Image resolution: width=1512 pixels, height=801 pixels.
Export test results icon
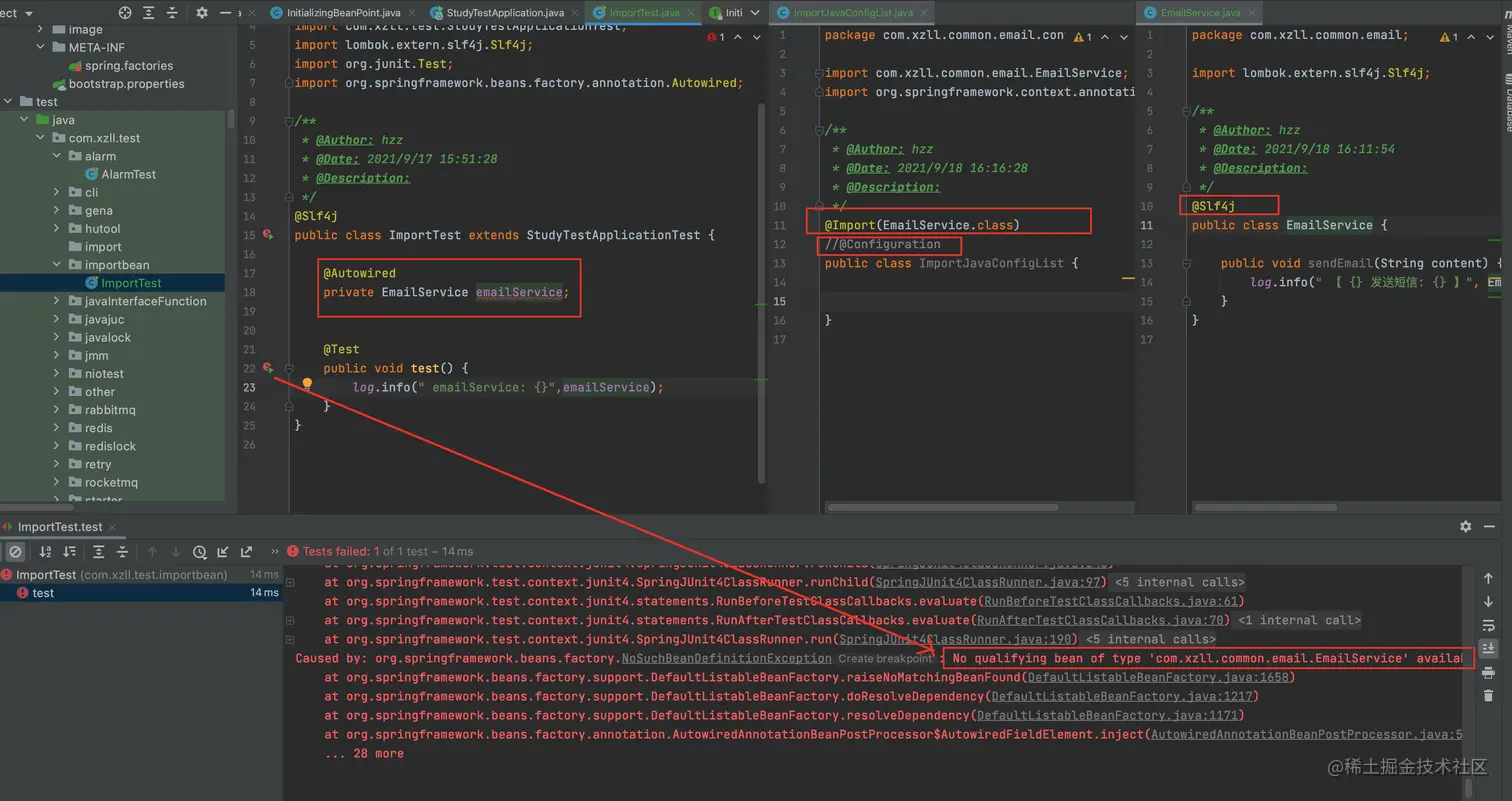(245, 552)
